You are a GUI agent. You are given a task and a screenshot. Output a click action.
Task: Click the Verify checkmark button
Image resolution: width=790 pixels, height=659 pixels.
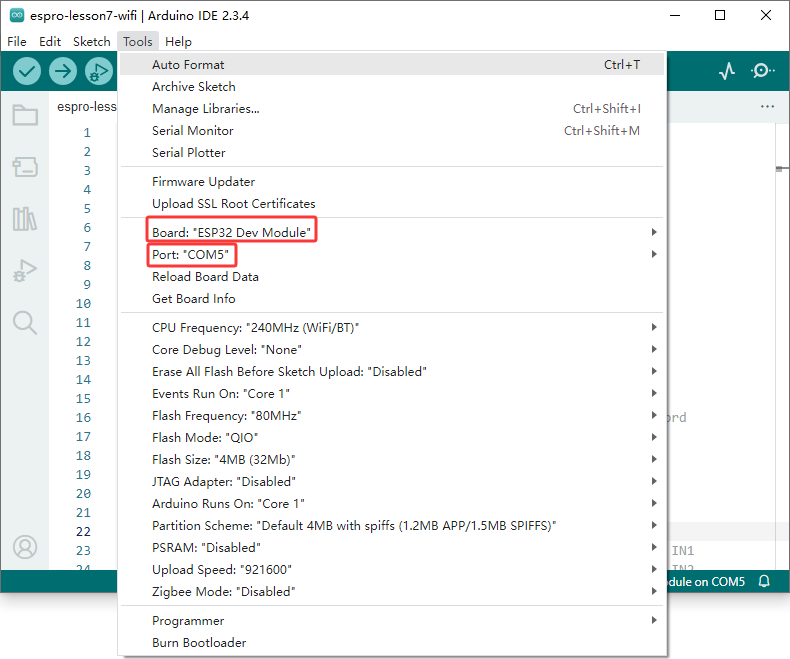27,71
